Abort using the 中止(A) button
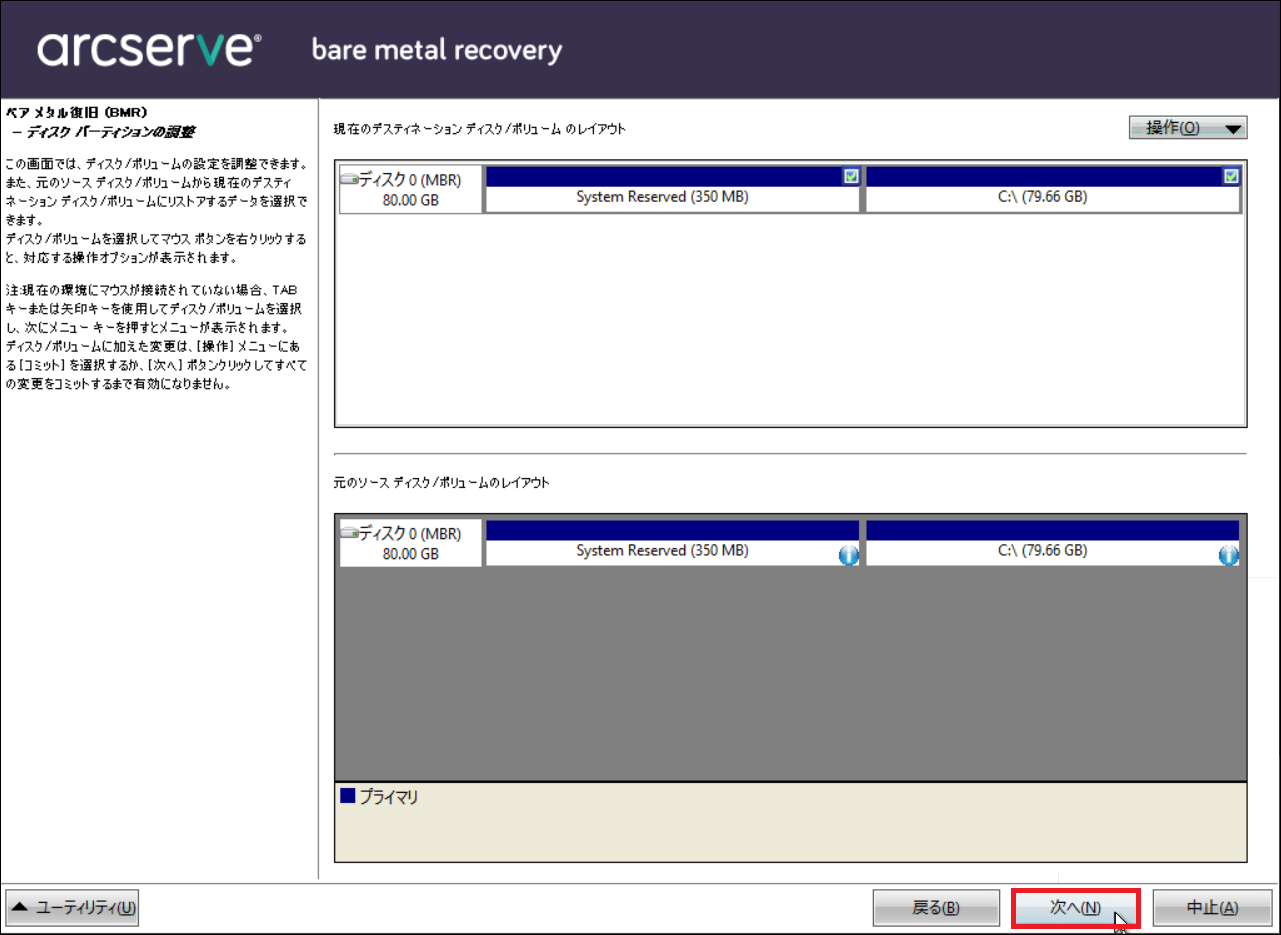This screenshot has width=1281, height=935. (1212, 908)
